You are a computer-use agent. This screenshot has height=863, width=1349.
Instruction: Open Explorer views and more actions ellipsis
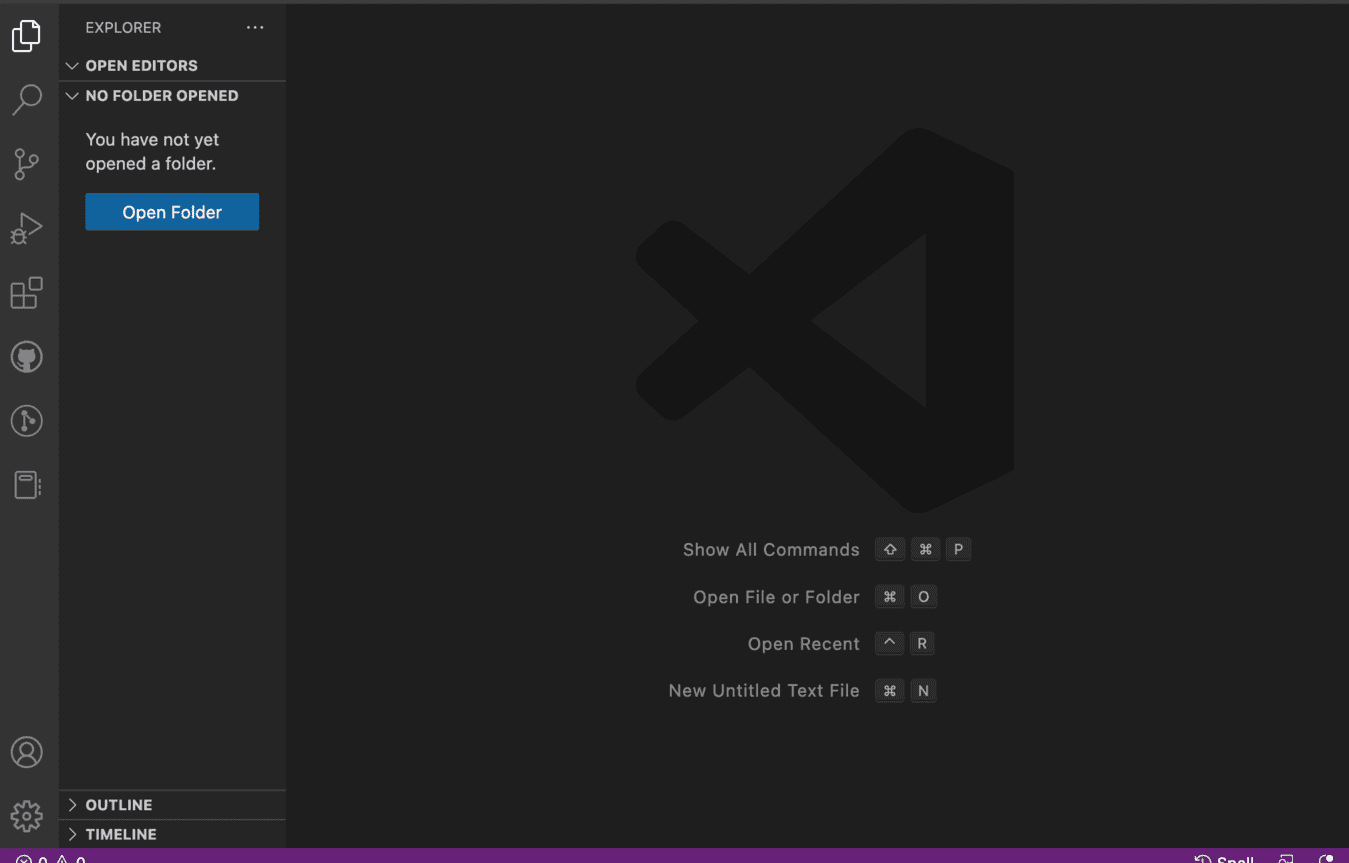pyautogui.click(x=255, y=28)
